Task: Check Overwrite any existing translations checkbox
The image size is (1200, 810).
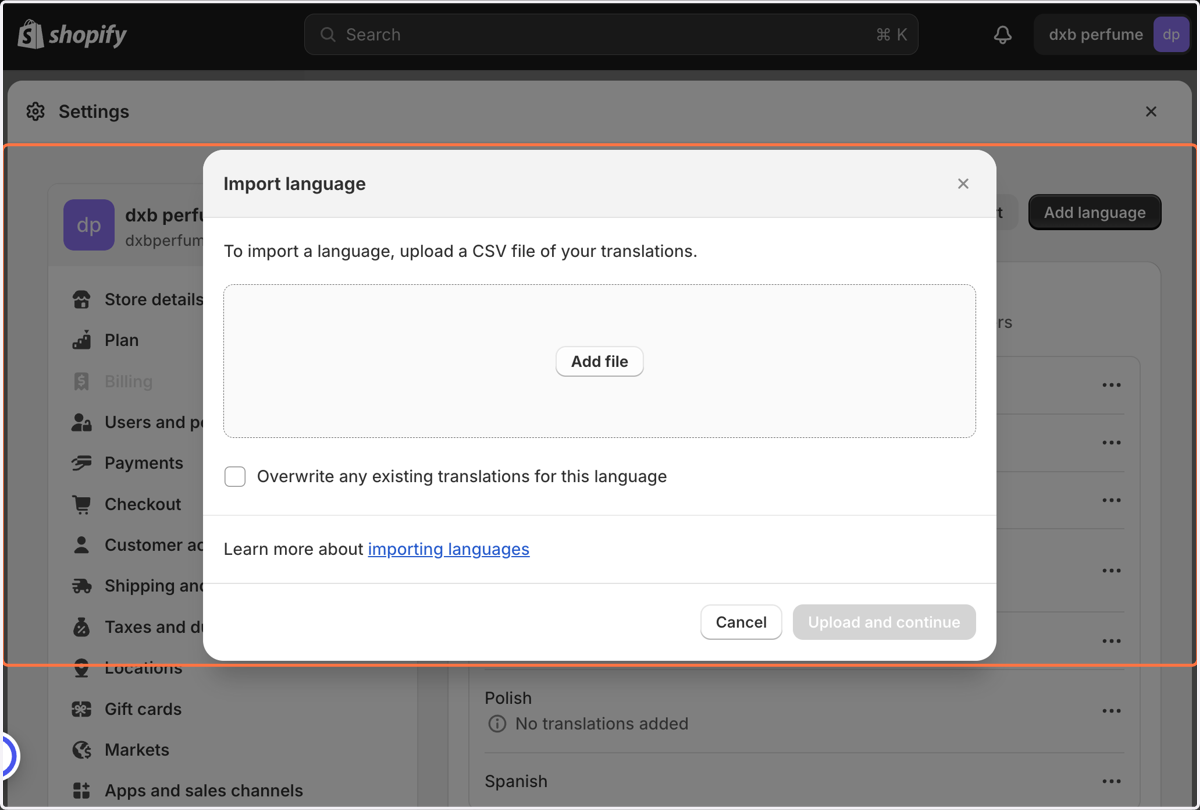Action: [x=235, y=477]
